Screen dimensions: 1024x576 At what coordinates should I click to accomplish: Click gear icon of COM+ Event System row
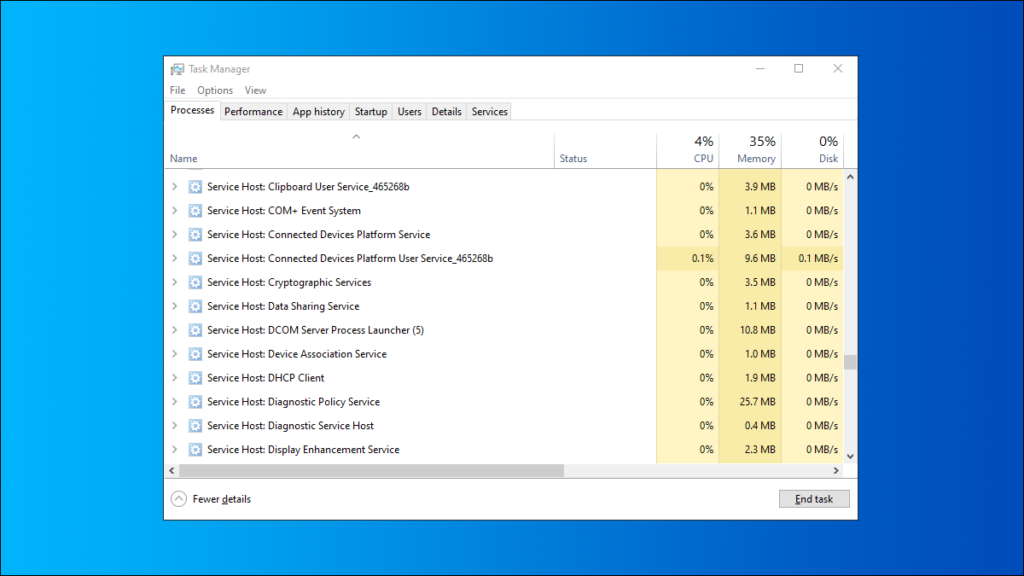point(195,211)
